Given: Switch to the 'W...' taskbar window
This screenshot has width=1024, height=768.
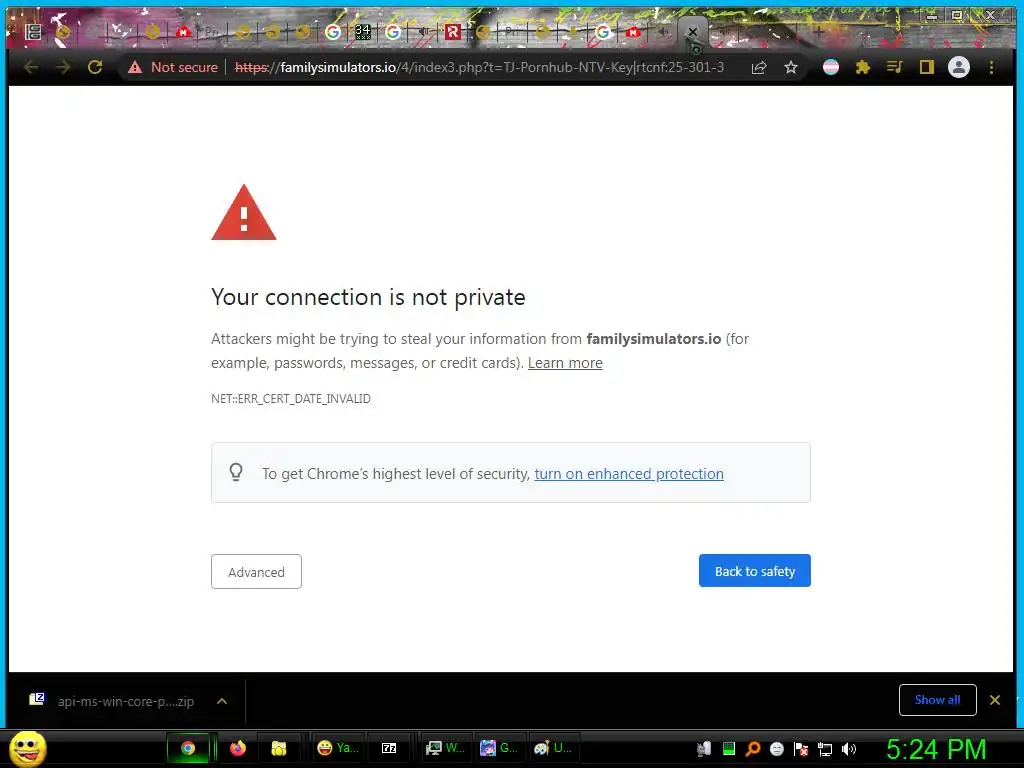Looking at the screenshot, I should pos(445,748).
